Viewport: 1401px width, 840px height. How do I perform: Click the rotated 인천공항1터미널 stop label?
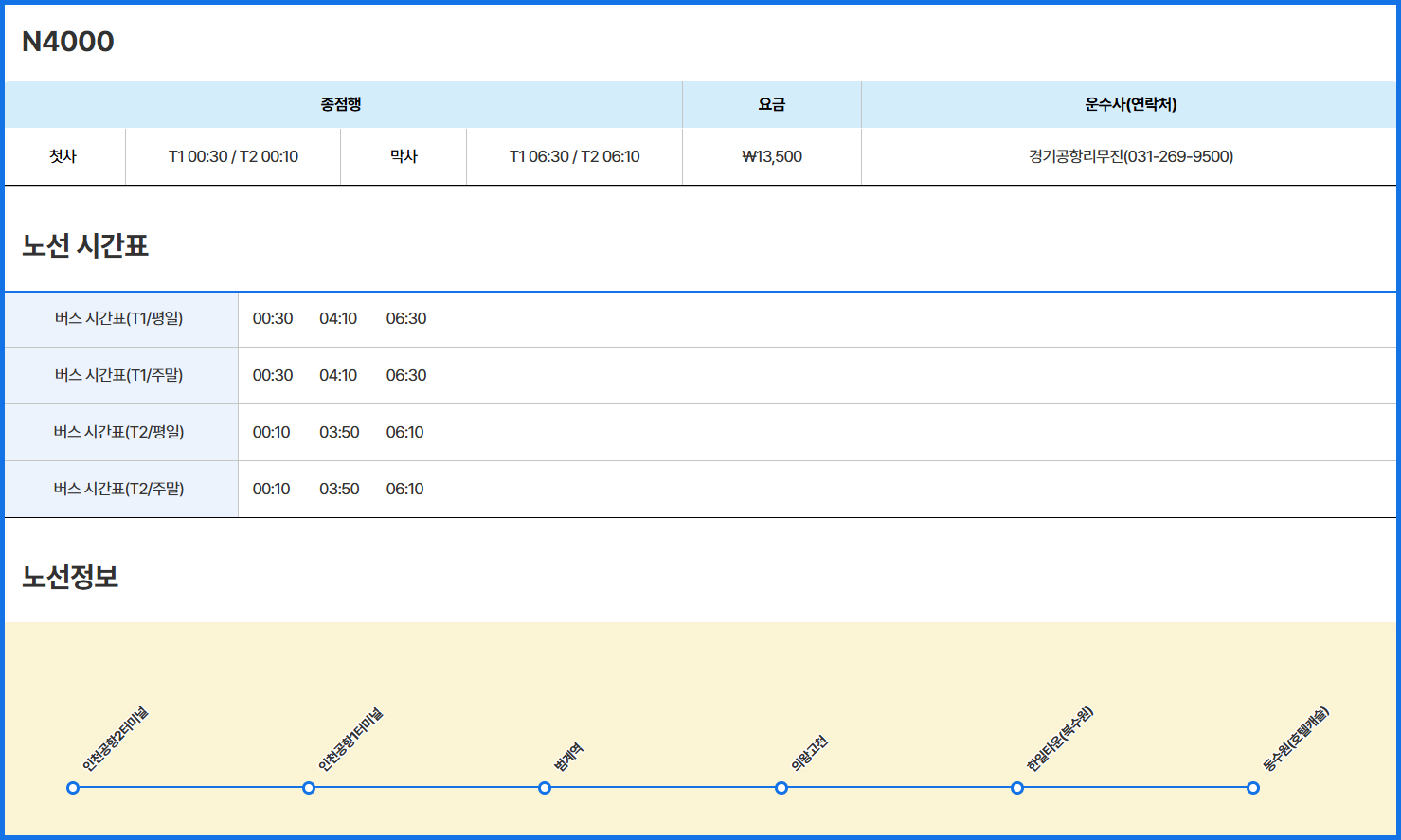click(x=350, y=739)
